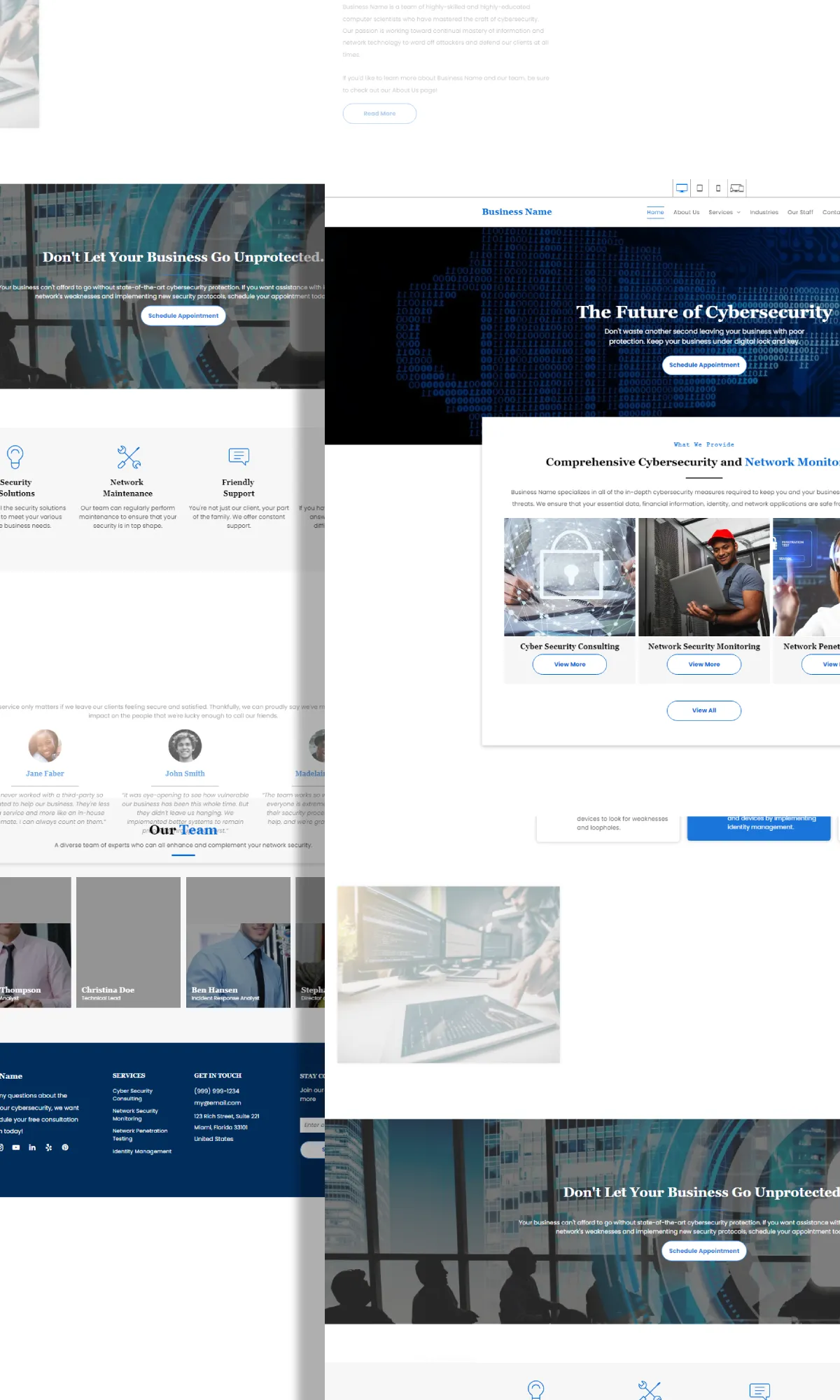
Task: Open footer link Cyber Security Consulting
Action: coord(133,1095)
